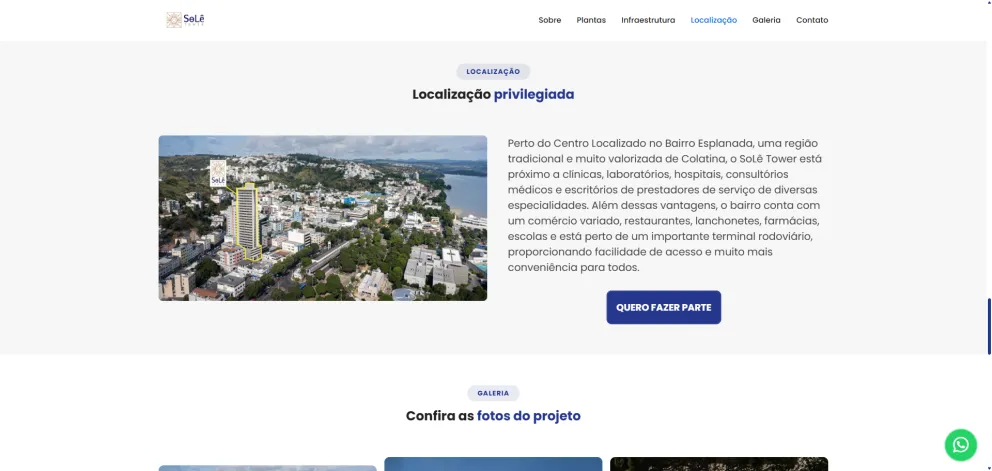This screenshot has width=992, height=471.
Task: Select the highlighted Localização nav link
Action: pos(714,20)
